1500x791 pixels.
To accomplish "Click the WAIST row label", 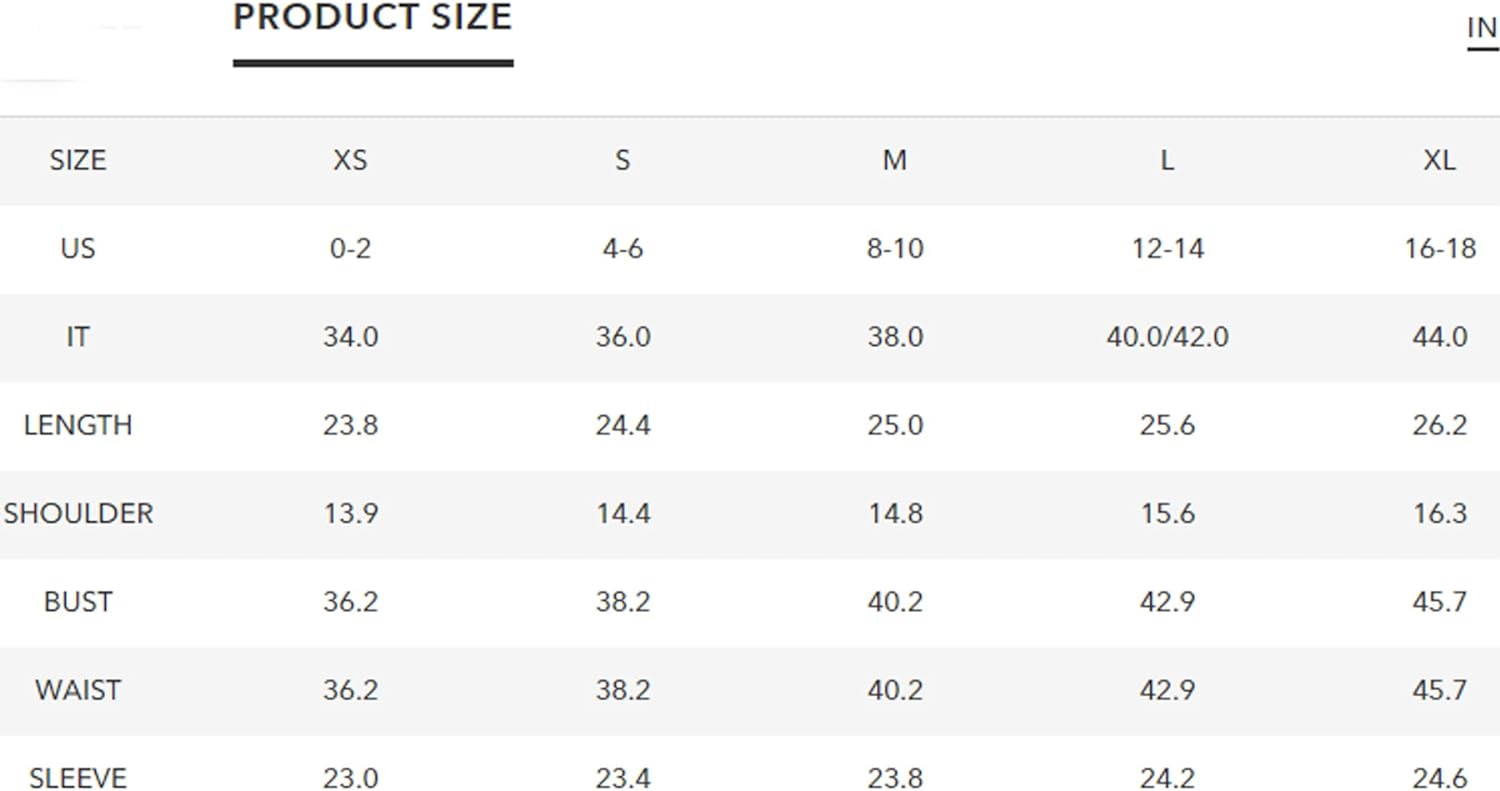I will click(x=78, y=690).
